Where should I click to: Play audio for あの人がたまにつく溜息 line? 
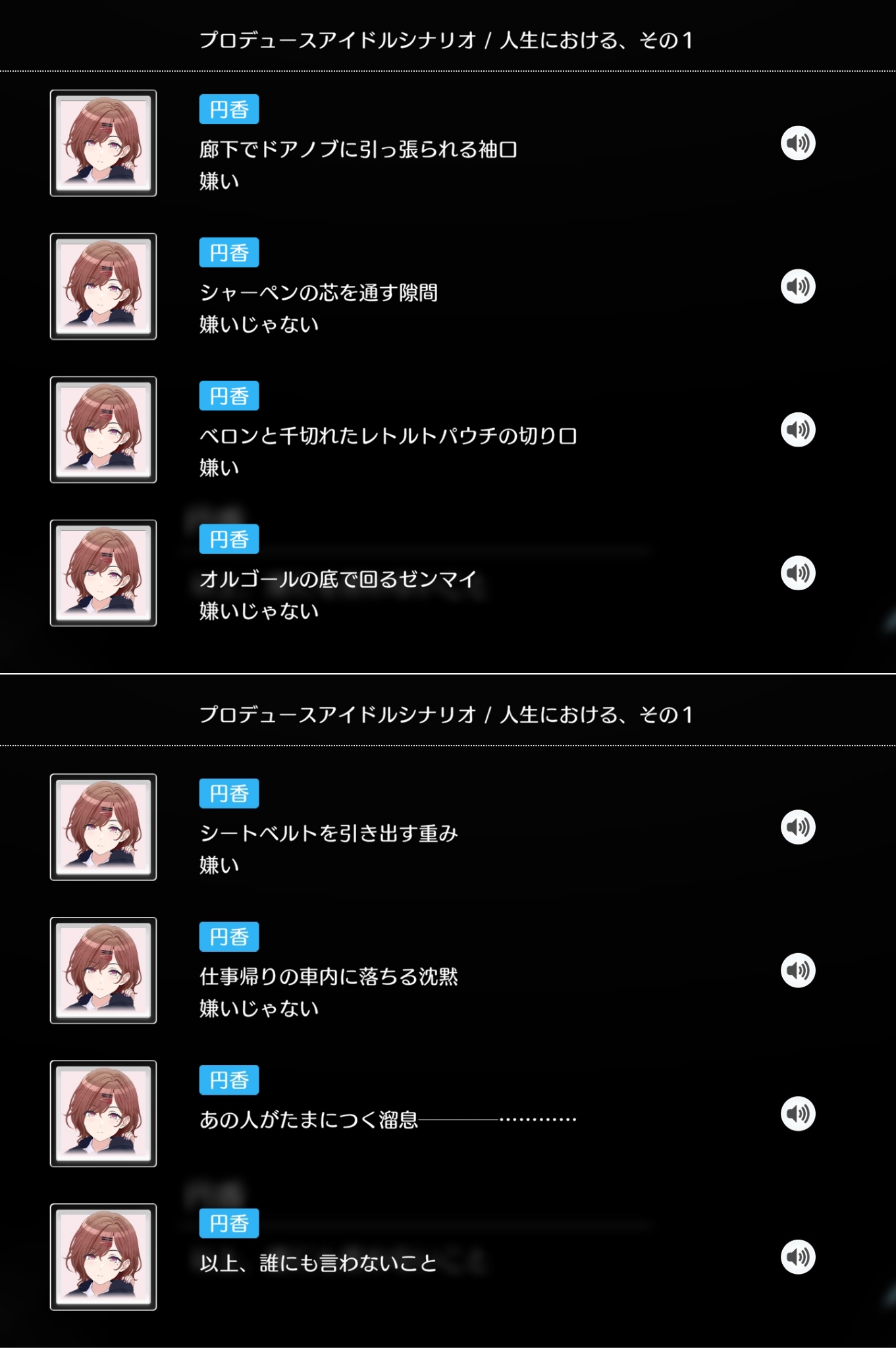798,1114
